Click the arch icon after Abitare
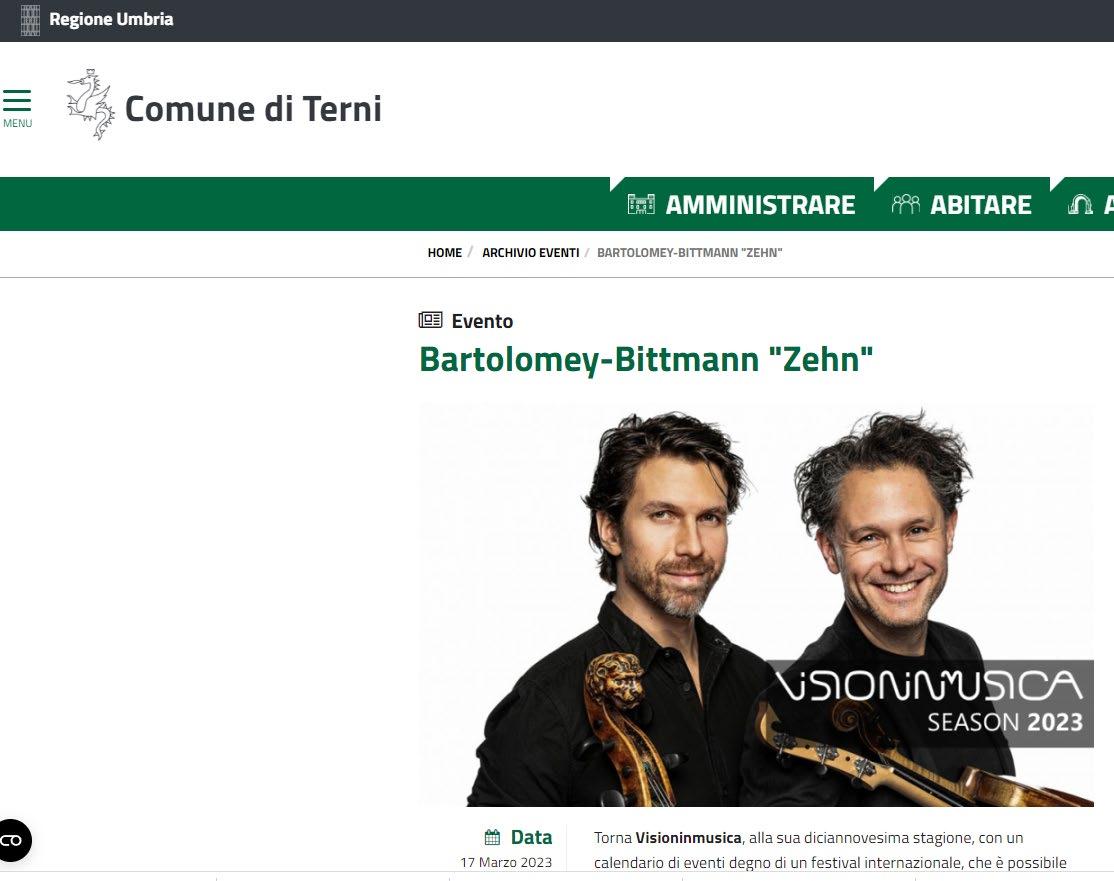Screen dimensions: 1114x881 [x=1080, y=205]
